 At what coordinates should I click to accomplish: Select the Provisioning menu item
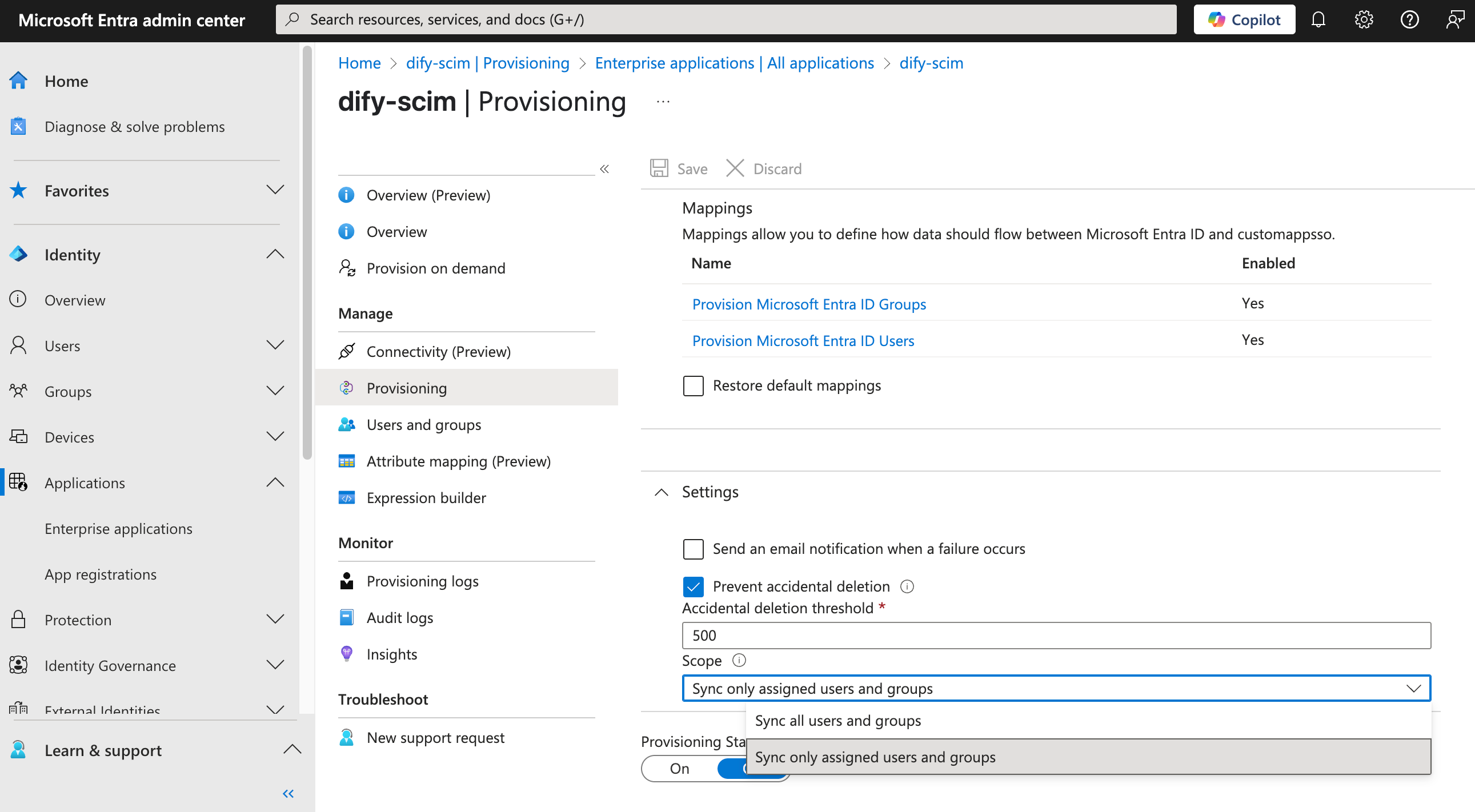click(466, 388)
